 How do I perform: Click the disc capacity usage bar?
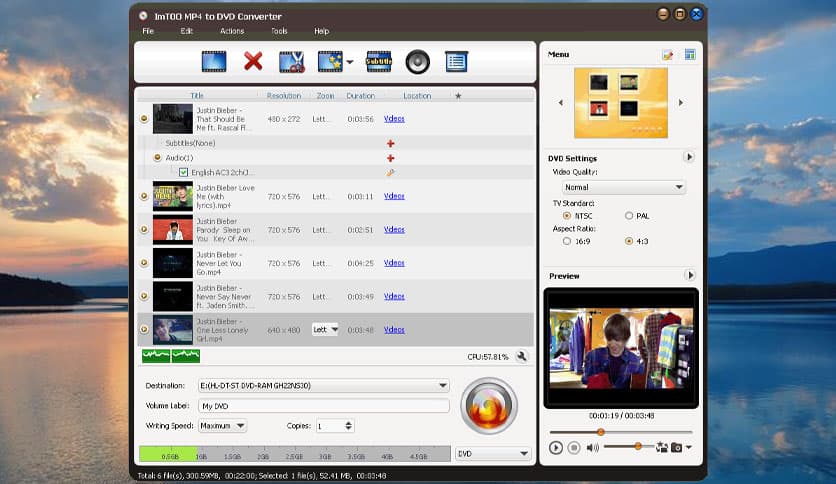tap(294, 454)
